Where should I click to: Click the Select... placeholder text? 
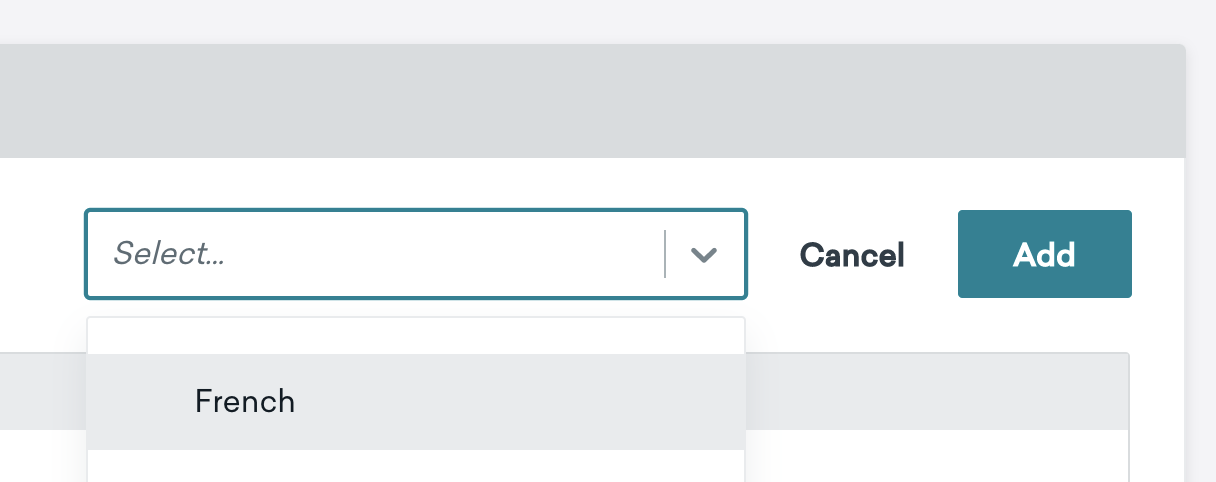click(169, 254)
